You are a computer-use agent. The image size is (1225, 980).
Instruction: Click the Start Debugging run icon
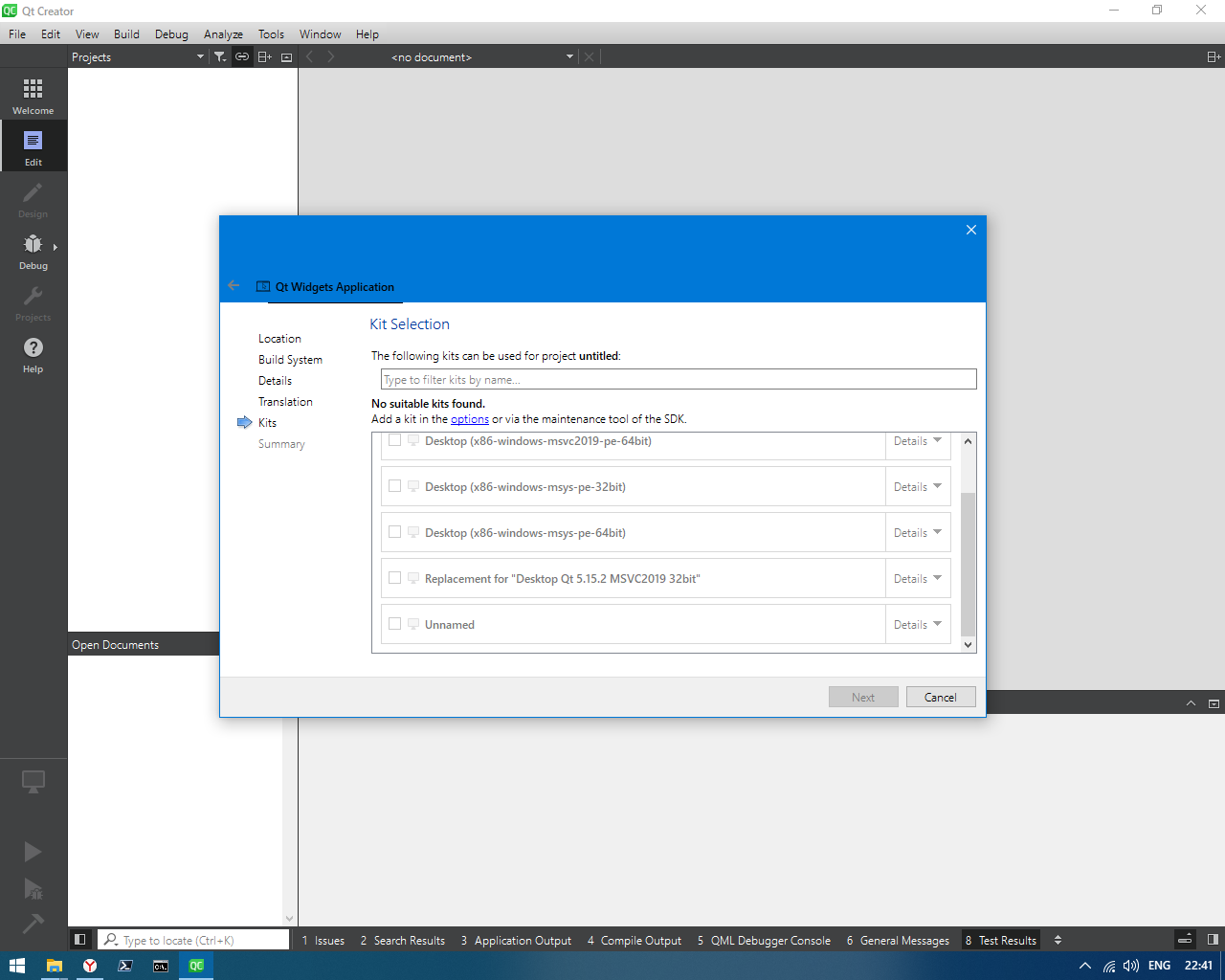(x=33, y=888)
